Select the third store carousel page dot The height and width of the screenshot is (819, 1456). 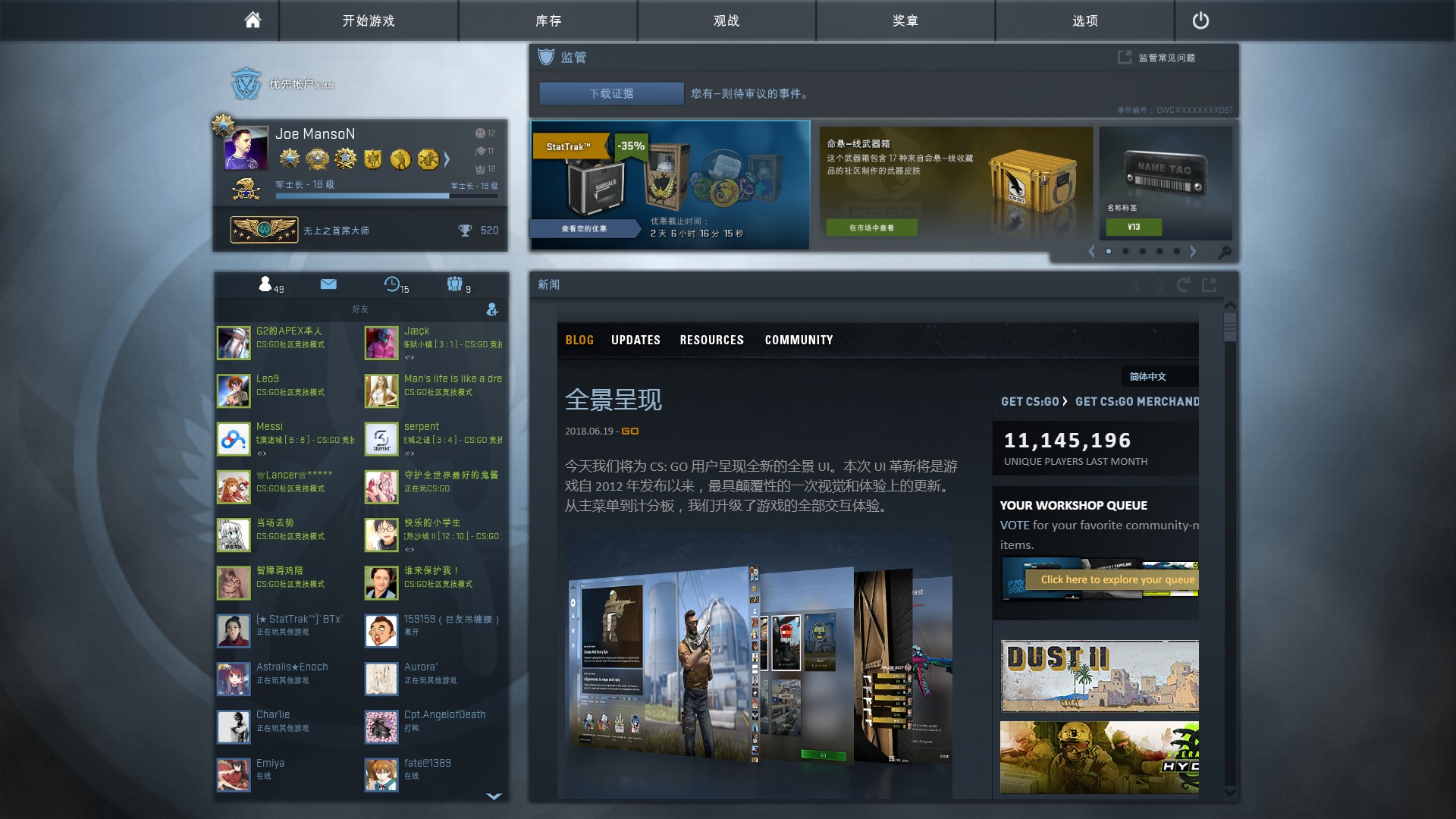click(1143, 251)
